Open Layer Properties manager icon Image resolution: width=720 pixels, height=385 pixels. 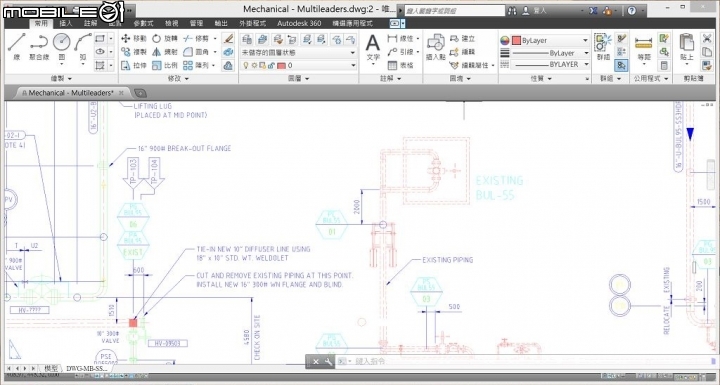click(x=247, y=40)
